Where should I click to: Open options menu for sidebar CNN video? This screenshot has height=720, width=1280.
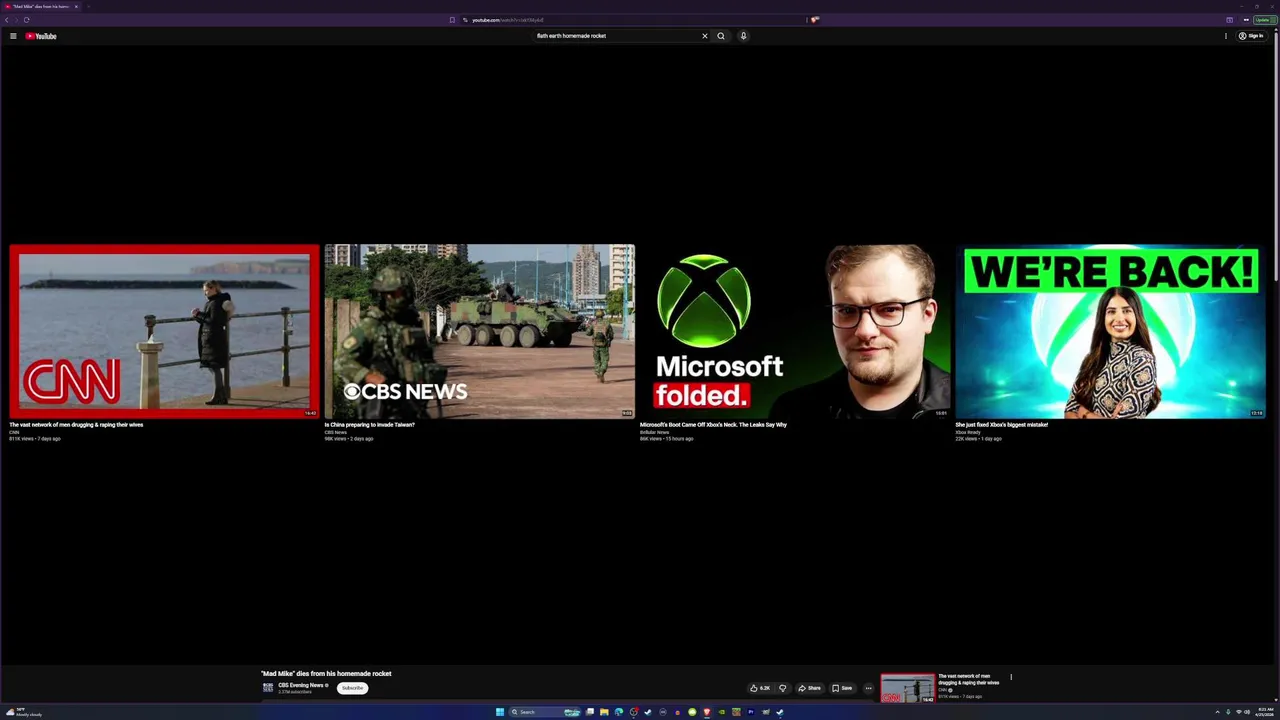(x=1011, y=677)
